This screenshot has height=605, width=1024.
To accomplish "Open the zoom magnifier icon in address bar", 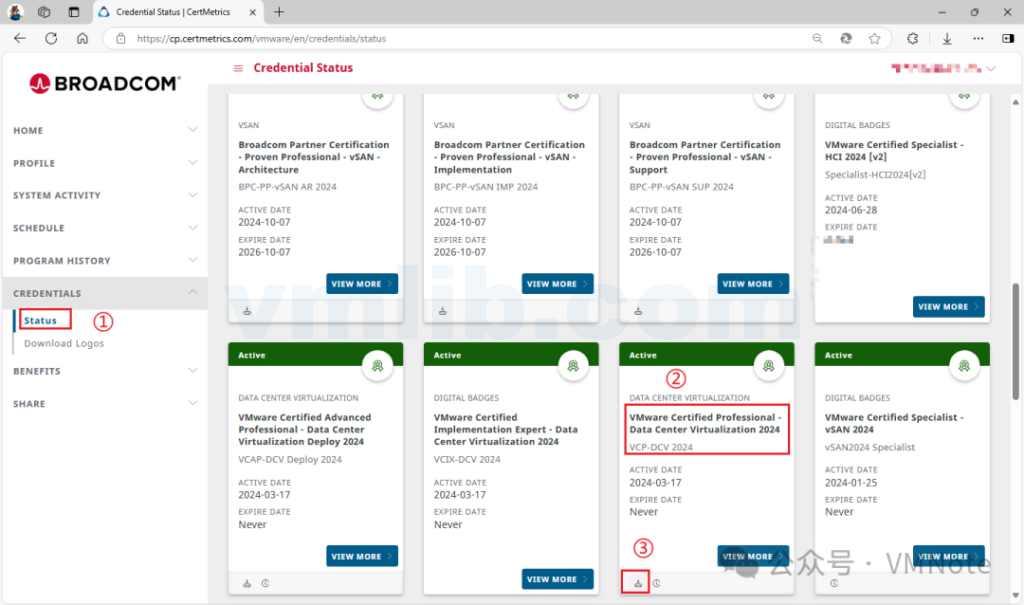I will (817, 39).
